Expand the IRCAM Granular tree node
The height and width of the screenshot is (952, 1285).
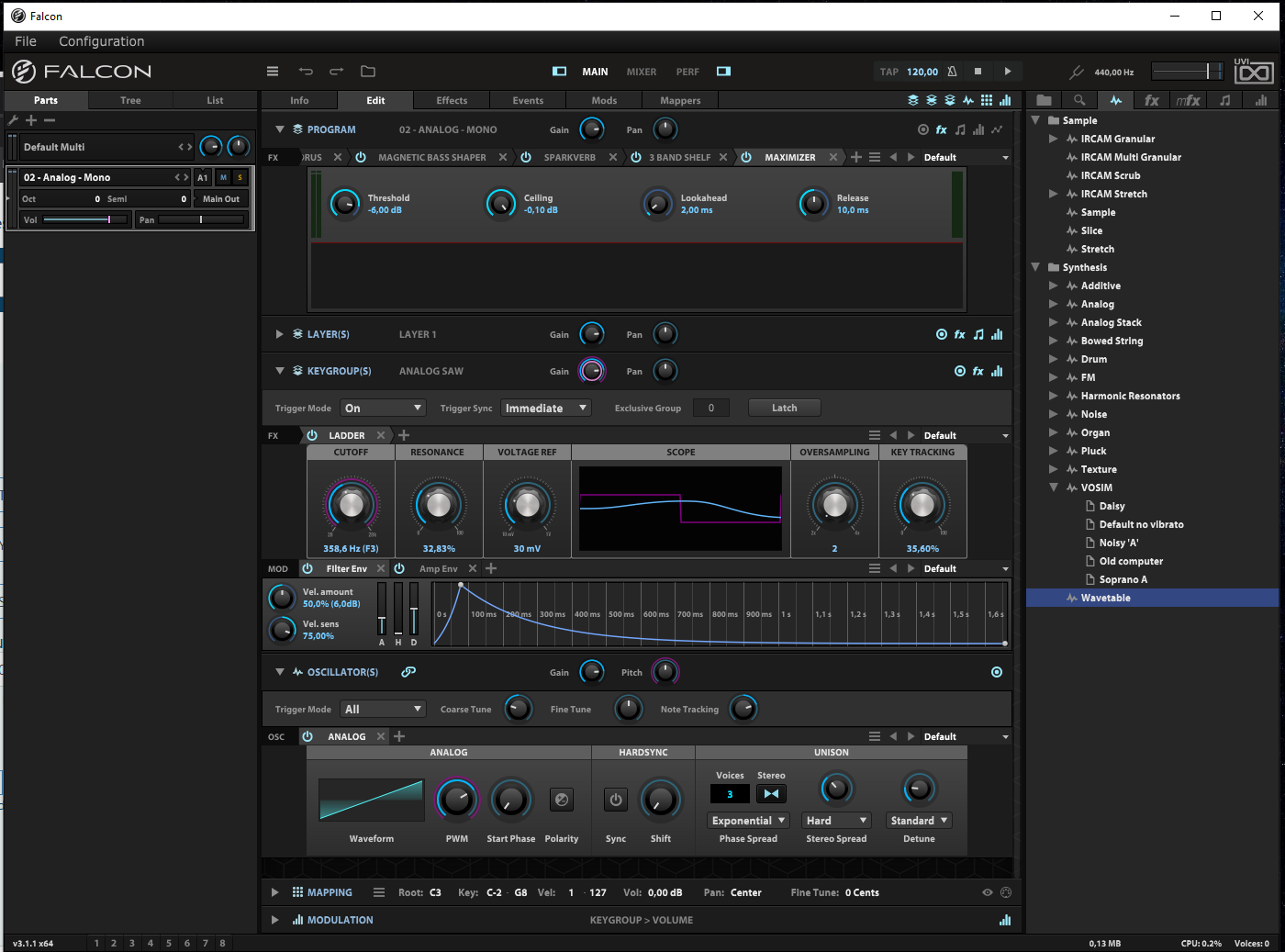tap(1054, 139)
